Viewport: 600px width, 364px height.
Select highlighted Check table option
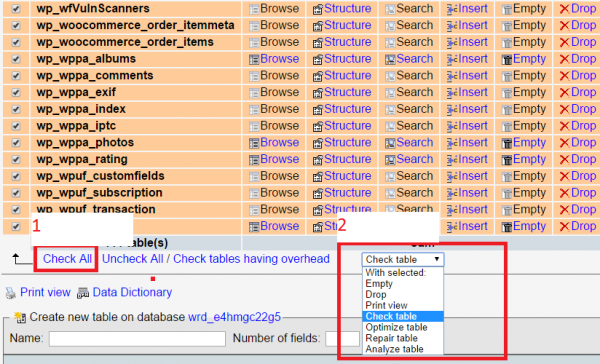[403, 317]
